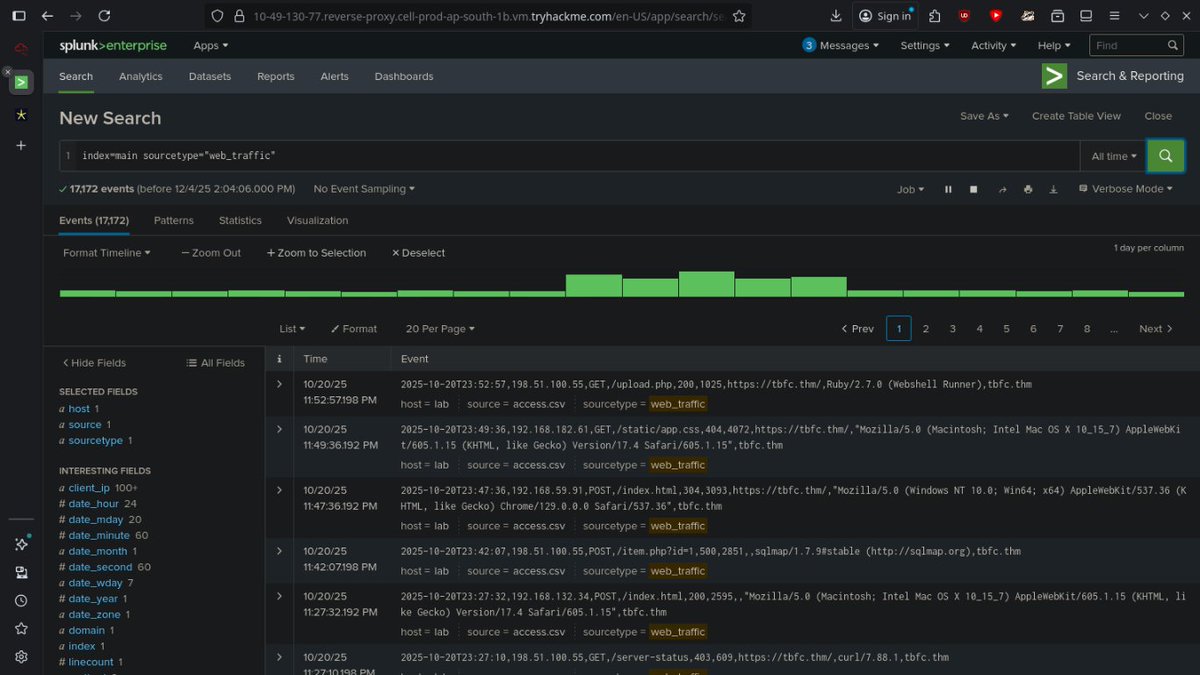Switch to the Statistics tab

pos(240,220)
